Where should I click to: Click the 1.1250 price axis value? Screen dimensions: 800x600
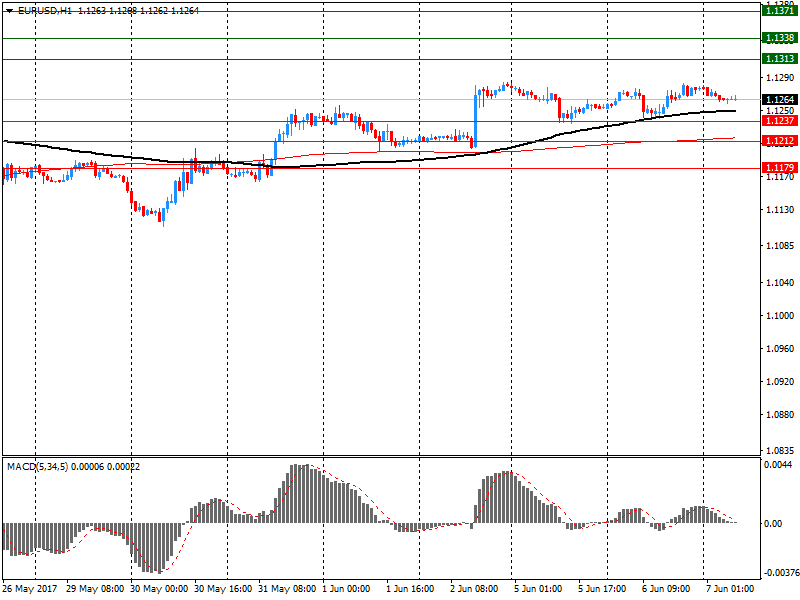(780, 110)
